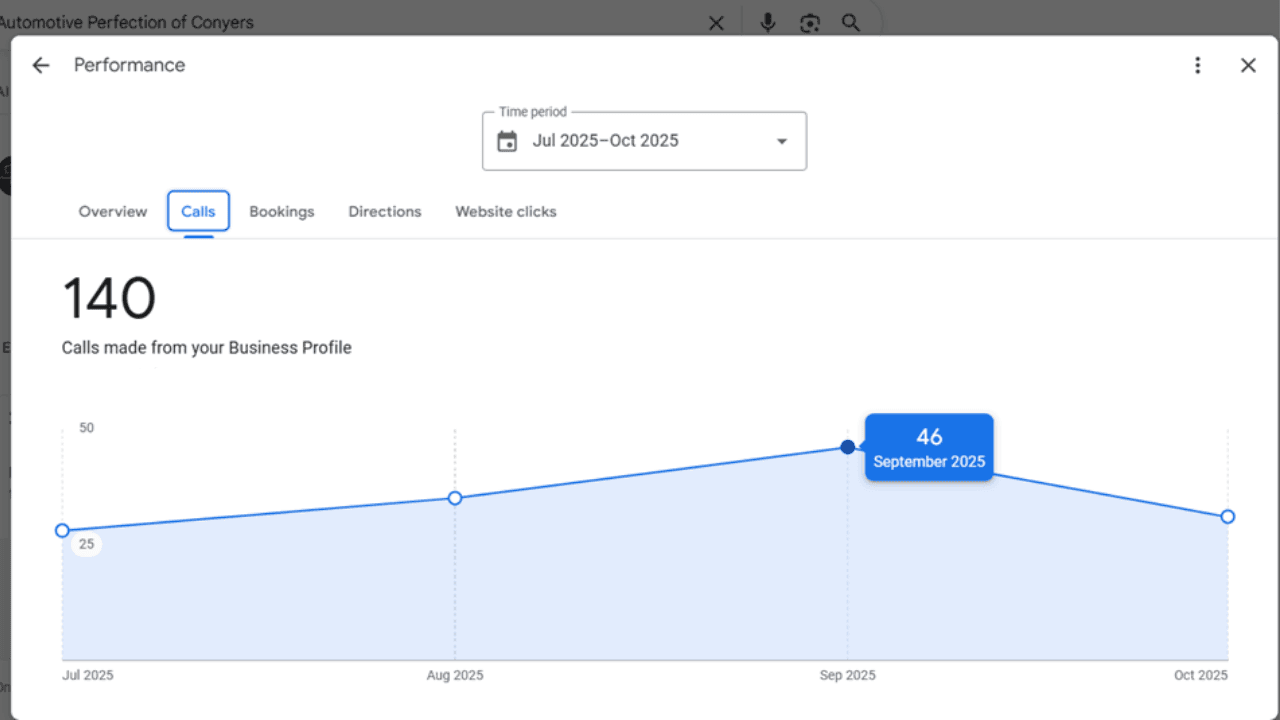Click the Oct 2025 data point

click(1228, 516)
